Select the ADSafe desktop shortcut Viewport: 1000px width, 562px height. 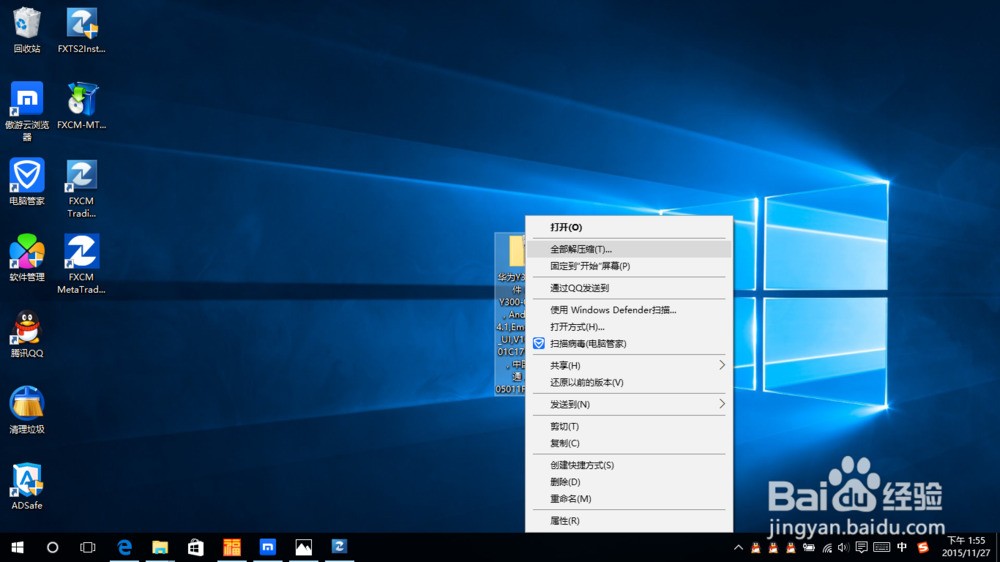click(x=27, y=486)
